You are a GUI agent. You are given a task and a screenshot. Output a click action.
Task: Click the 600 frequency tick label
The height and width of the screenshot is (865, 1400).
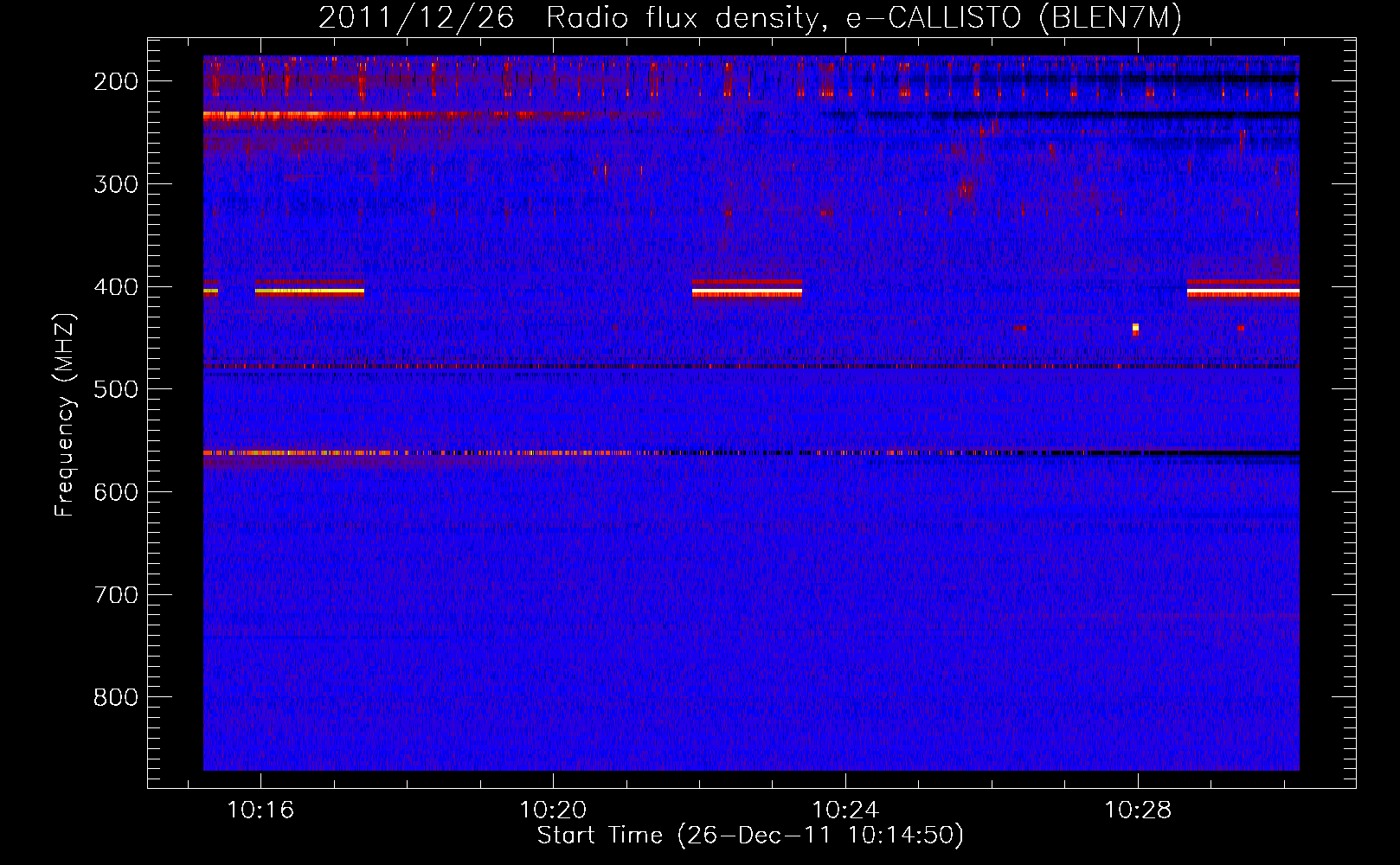click(x=116, y=492)
